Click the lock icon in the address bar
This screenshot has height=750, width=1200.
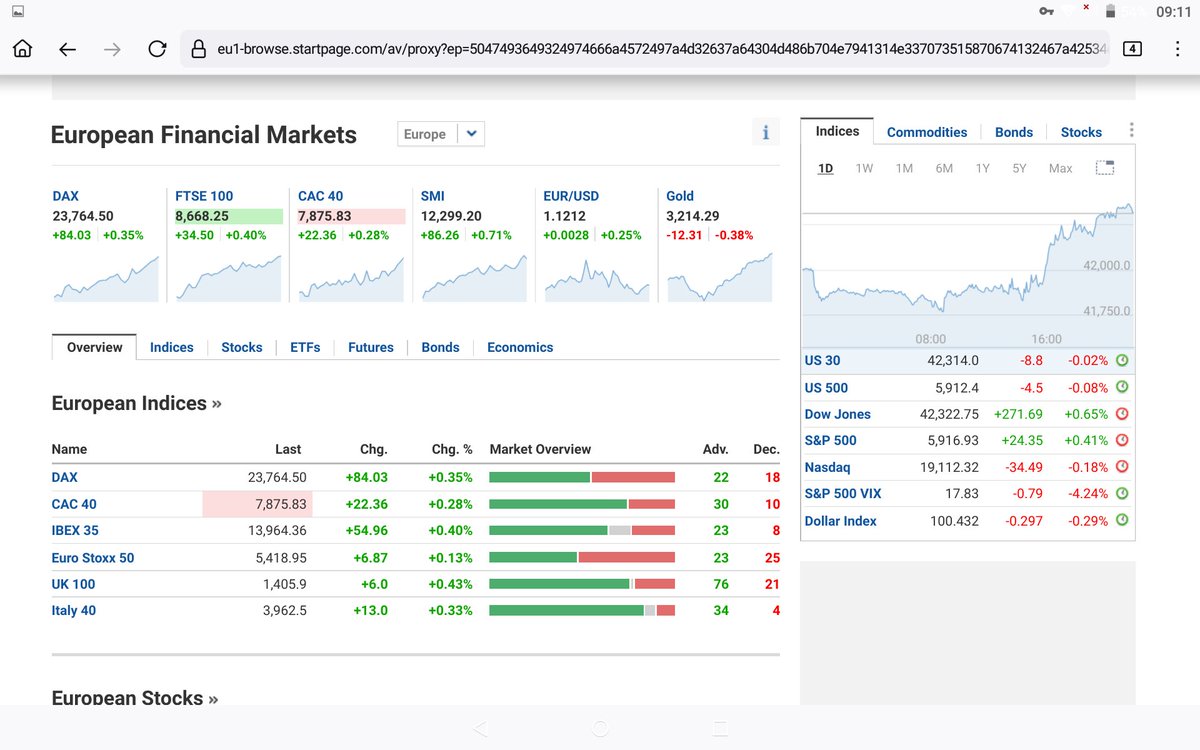pyautogui.click(x=197, y=49)
